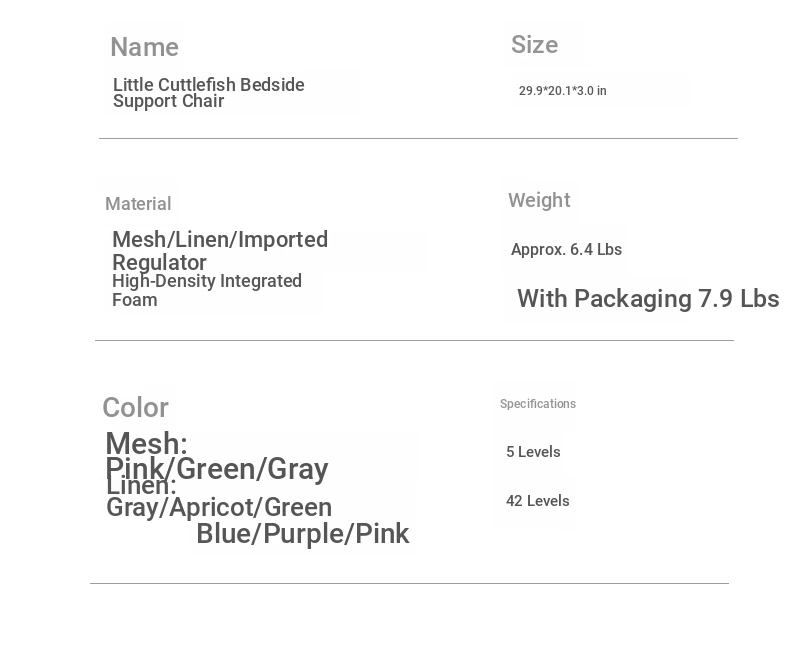This screenshot has height=648, width=790.
Task: Select the "Blue/Purple/Pink" color line
Action: [302, 534]
